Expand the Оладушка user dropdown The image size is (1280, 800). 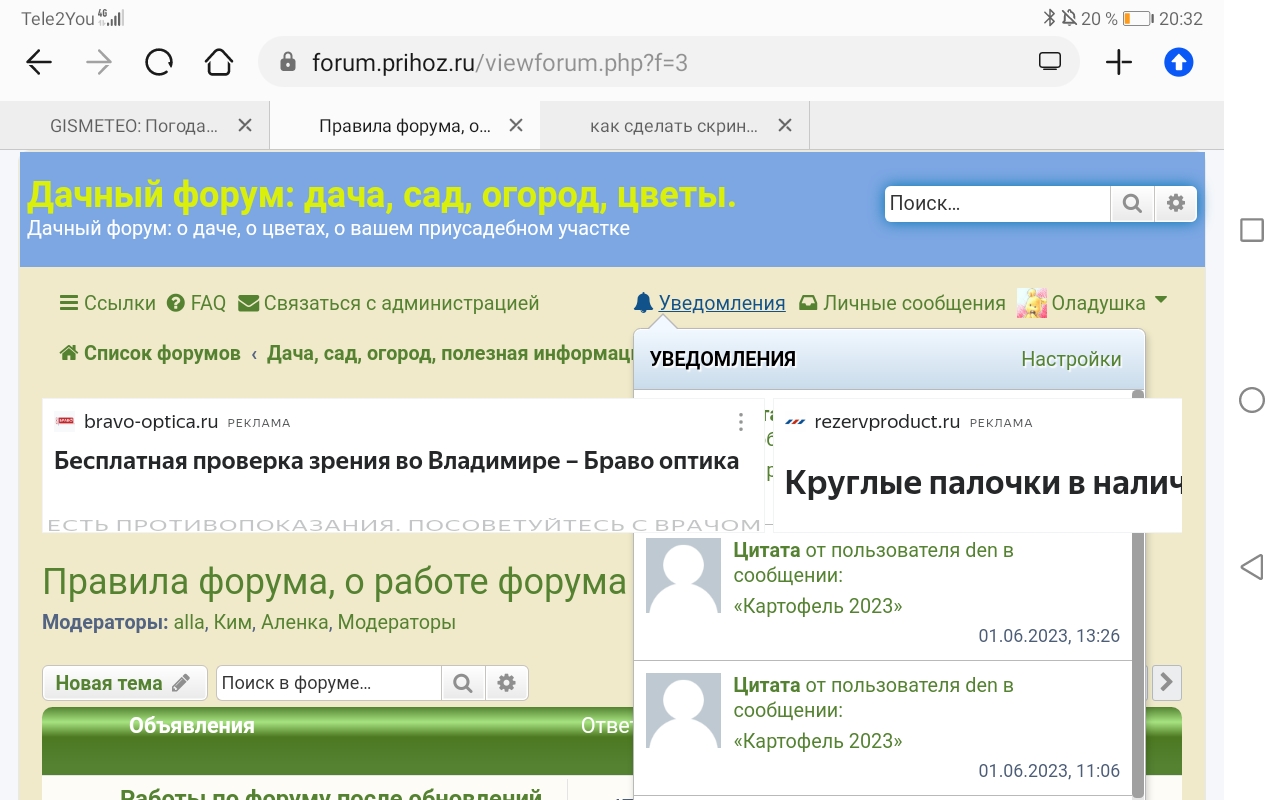tap(1092, 303)
